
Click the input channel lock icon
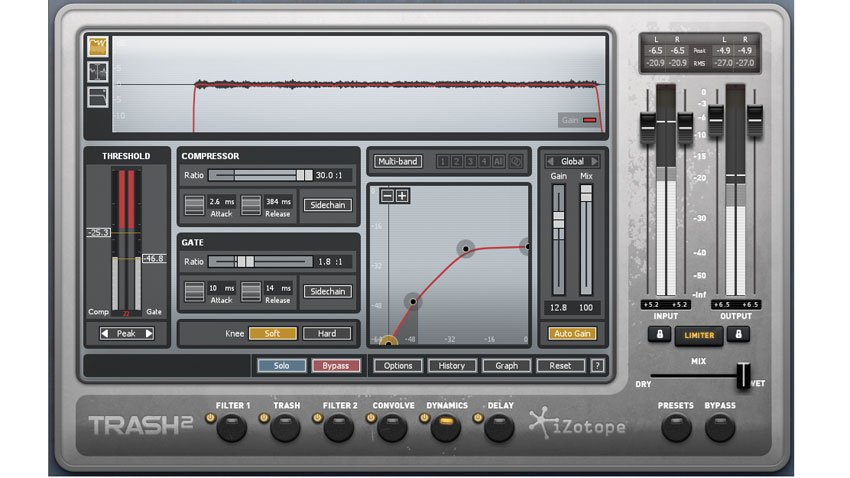[x=662, y=335]
